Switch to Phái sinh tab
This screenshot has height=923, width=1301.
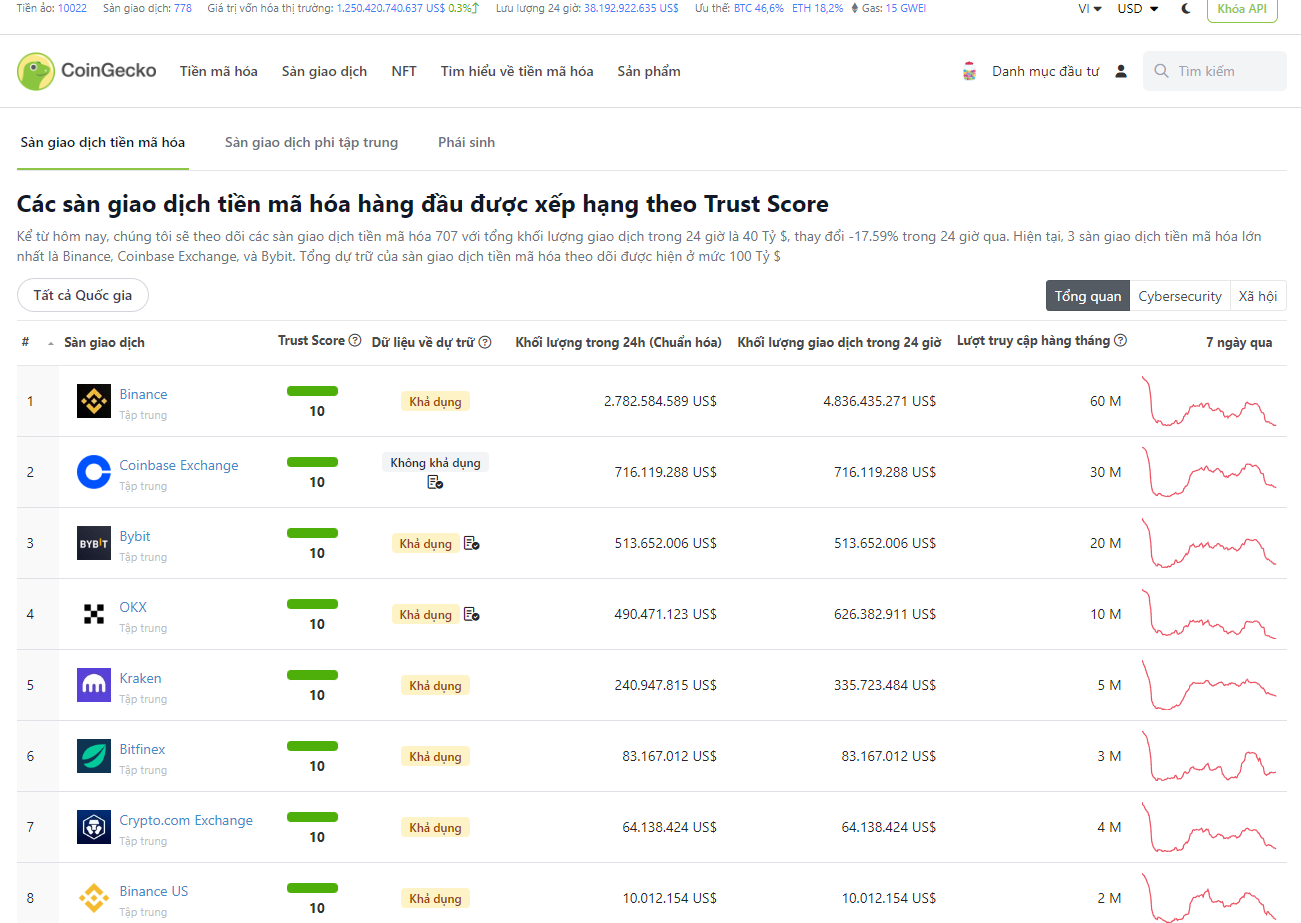466,142
